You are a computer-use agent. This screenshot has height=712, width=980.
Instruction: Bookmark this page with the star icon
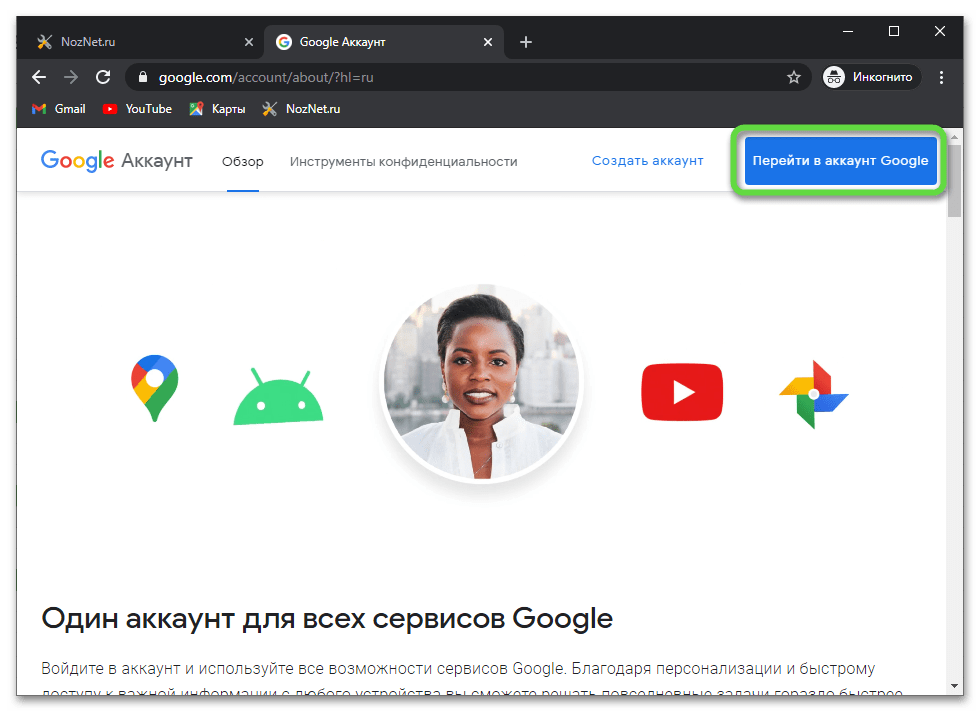[793, 77]
